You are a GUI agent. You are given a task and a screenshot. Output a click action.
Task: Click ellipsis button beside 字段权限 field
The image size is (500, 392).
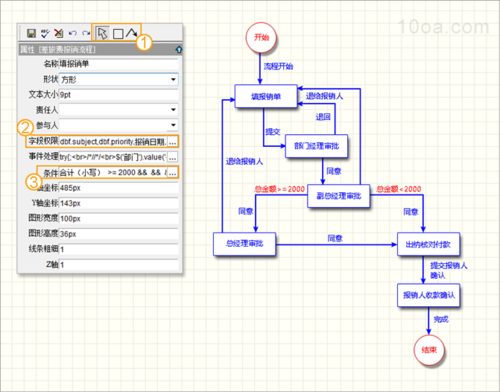click(172, 142)
